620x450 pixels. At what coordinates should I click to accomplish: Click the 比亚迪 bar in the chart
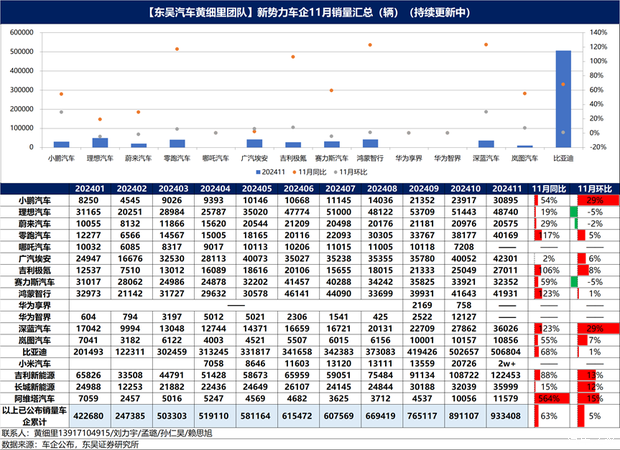564,98
